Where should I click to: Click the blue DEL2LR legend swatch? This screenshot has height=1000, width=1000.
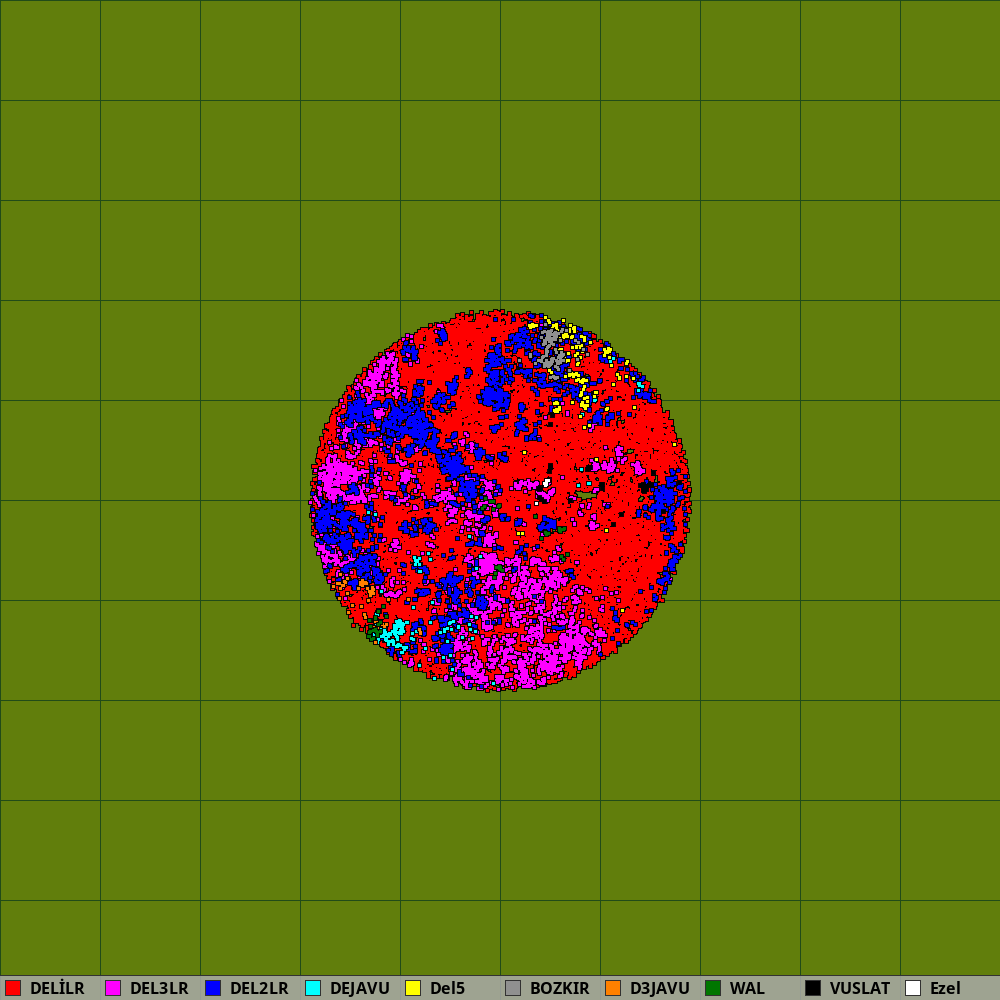click(x=213, y=988)
